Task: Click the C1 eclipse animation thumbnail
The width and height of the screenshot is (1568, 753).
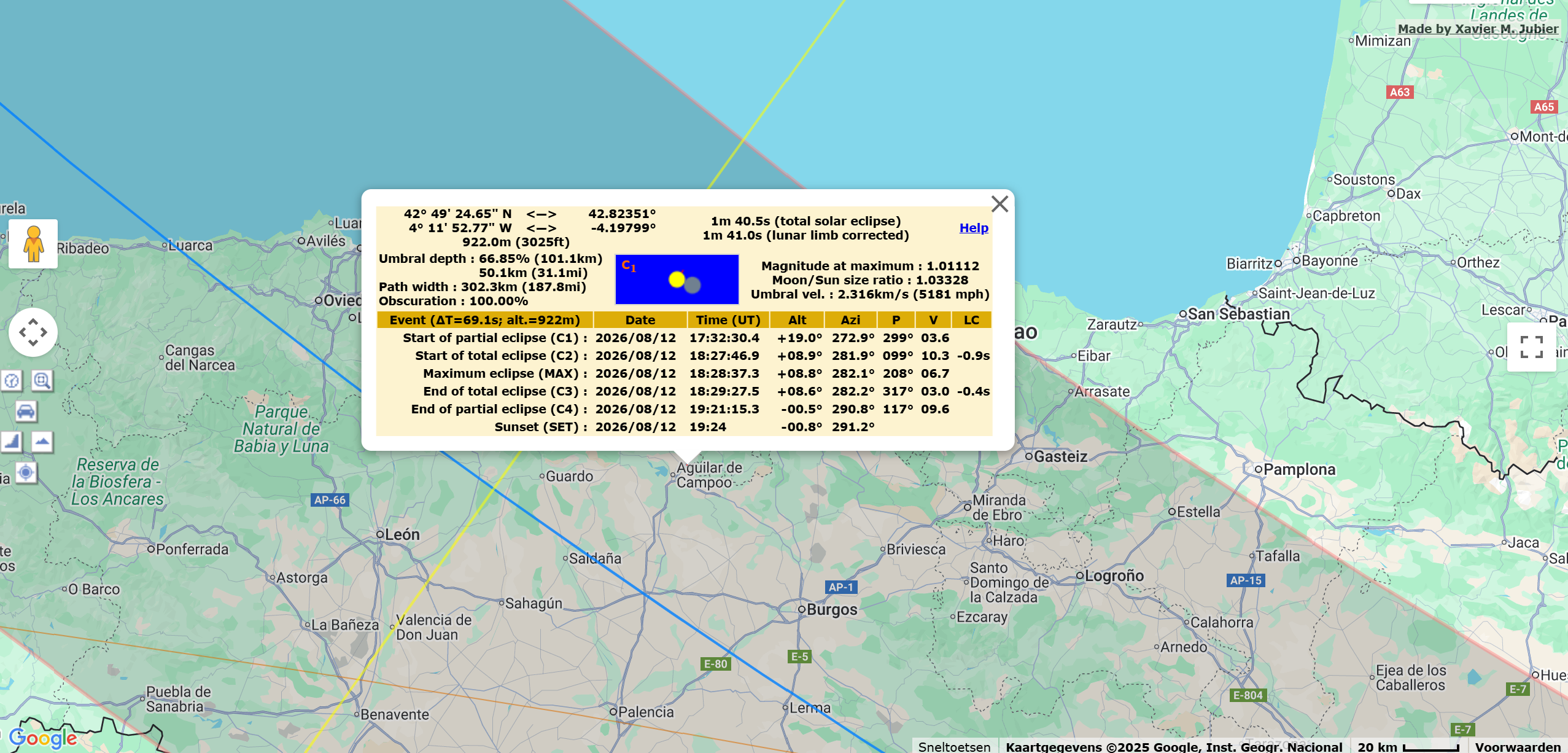Action: [x=677, y=279]
